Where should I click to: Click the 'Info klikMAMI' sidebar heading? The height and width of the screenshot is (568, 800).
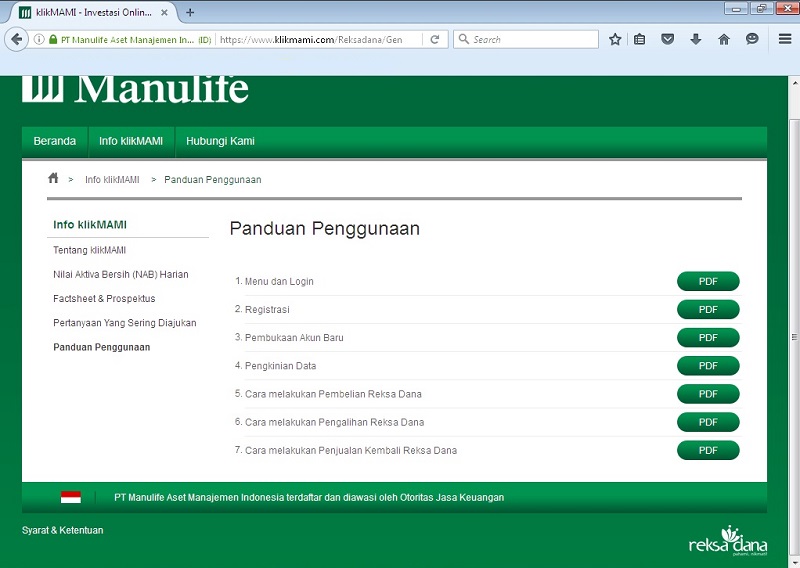tap(90, 225)
